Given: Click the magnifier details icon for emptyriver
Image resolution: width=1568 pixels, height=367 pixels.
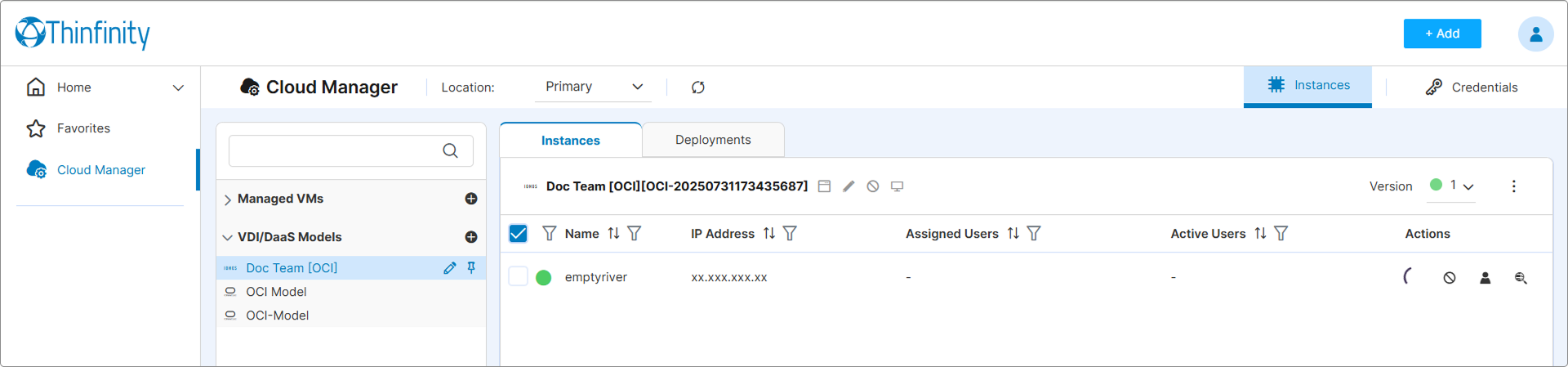Looking at the screenshot, I should 1521,278.
